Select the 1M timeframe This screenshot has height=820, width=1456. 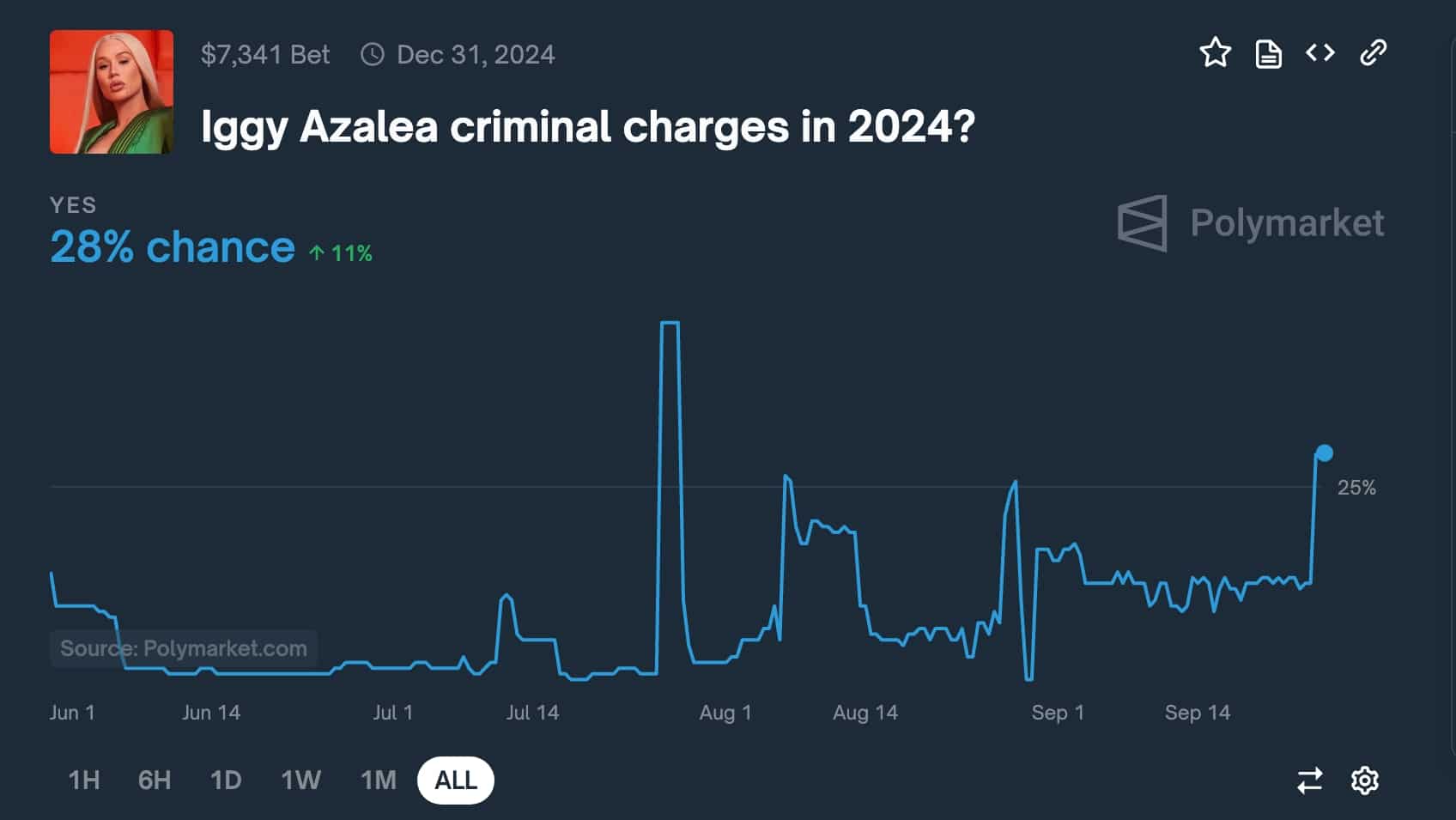[x=377, y=781]
